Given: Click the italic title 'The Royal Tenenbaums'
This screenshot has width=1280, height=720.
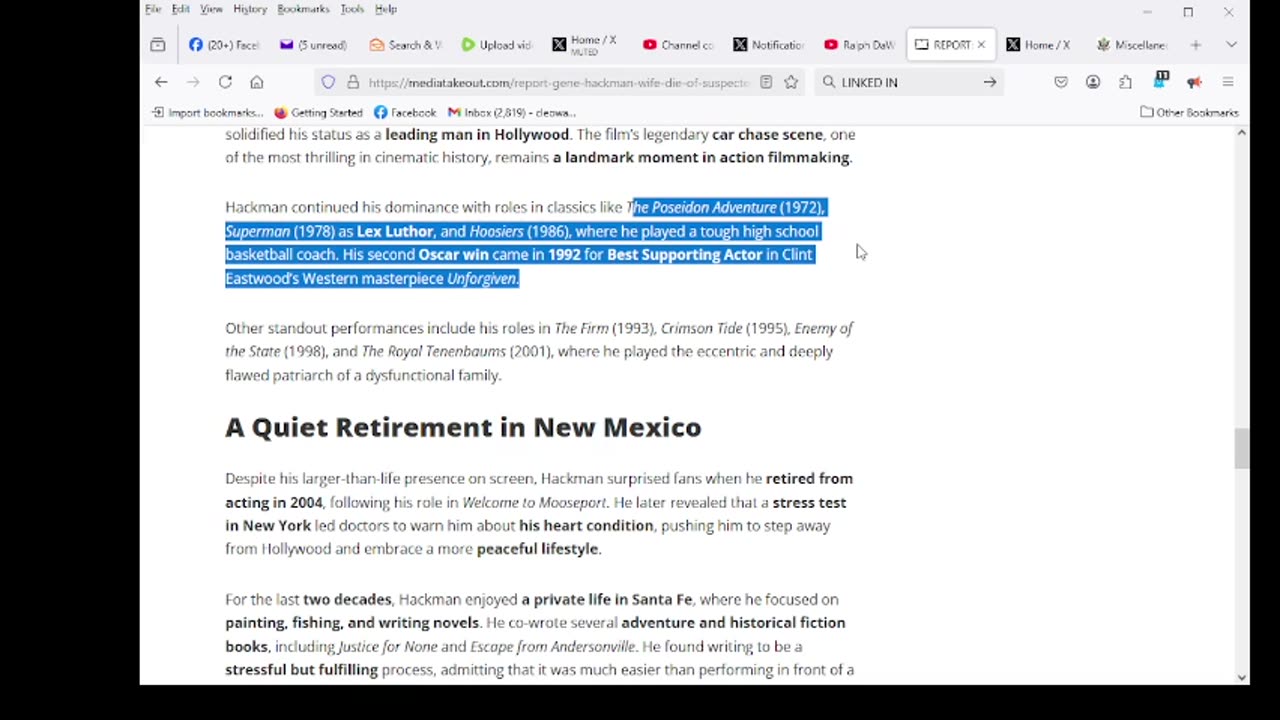Looking at the screenshot, I should coord(433,352).
